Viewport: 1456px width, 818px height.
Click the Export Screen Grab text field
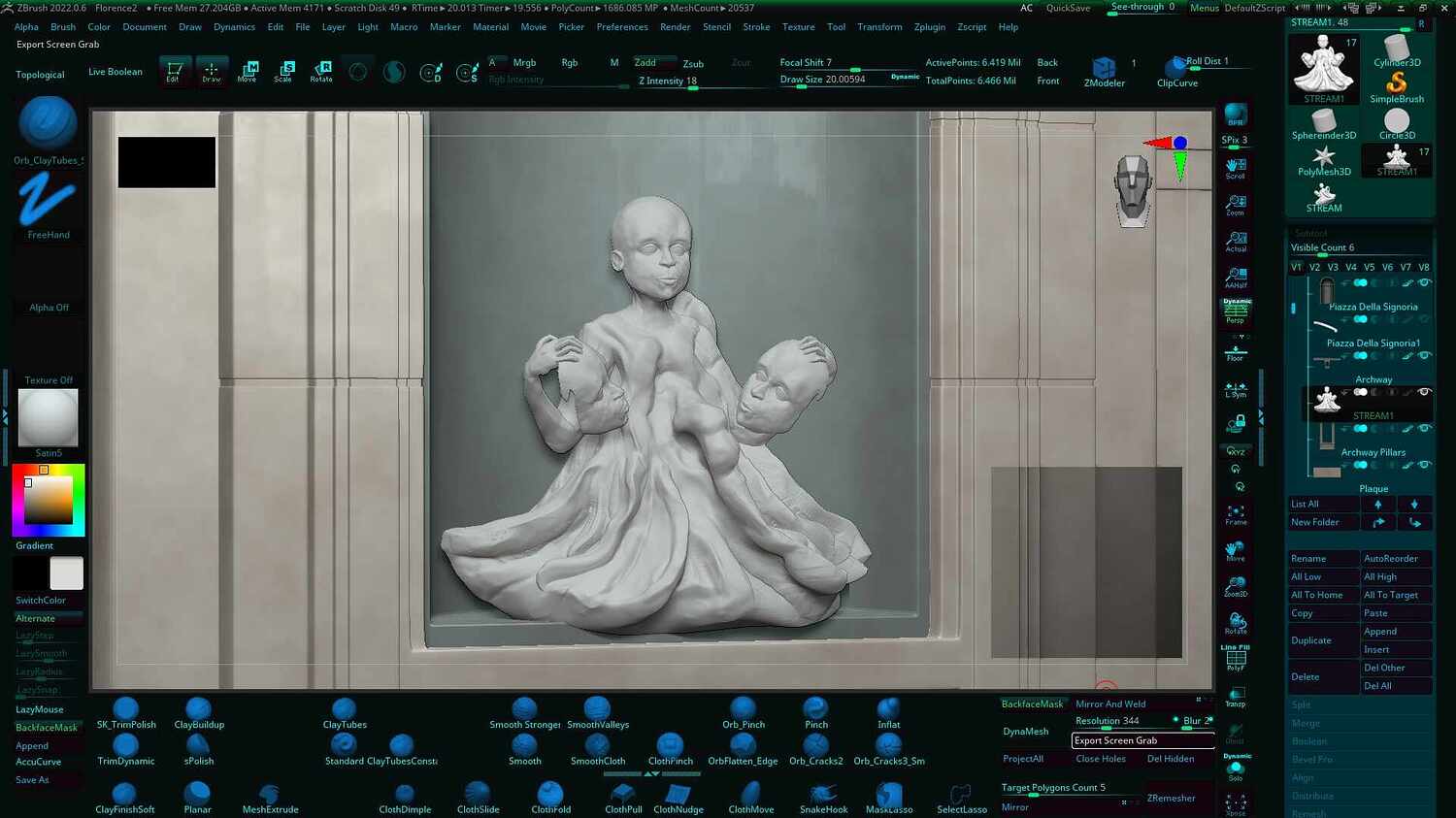point(1142,740)
